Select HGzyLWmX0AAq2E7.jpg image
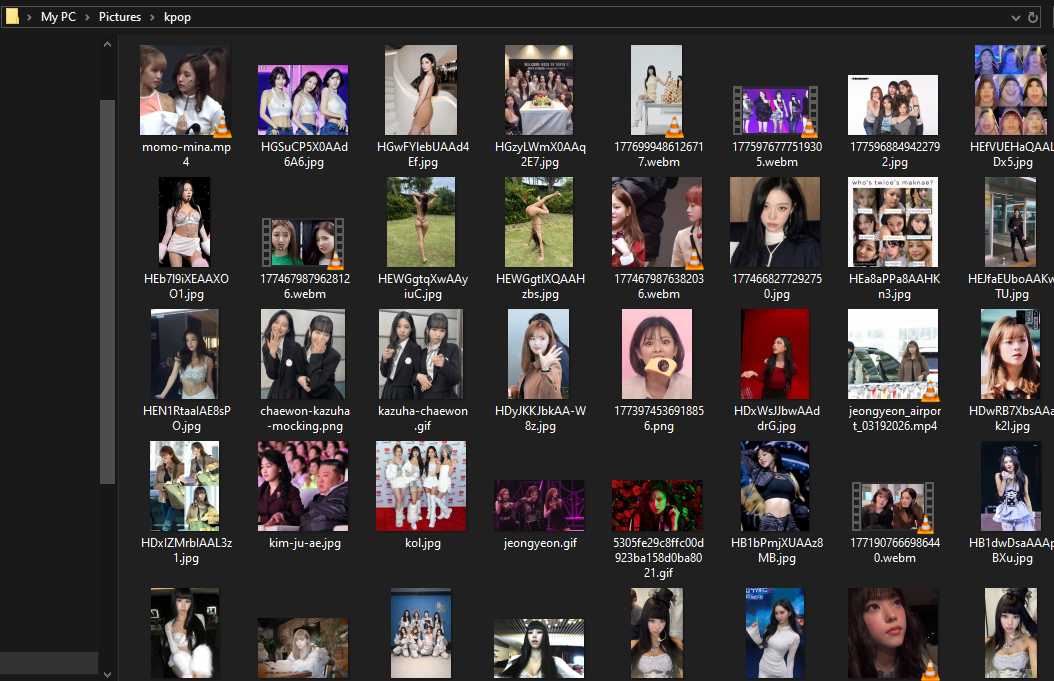 tap(539, 90)
